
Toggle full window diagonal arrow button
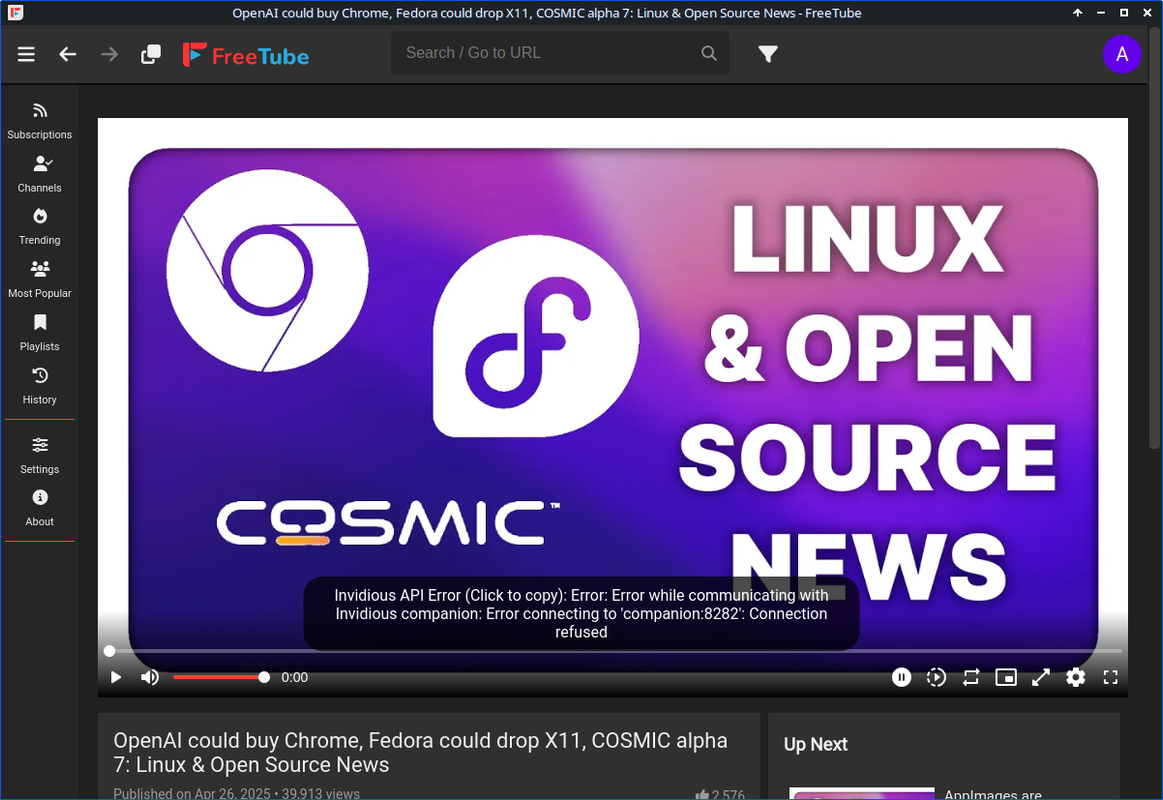pyautogui.click(x=1041, y=677)
